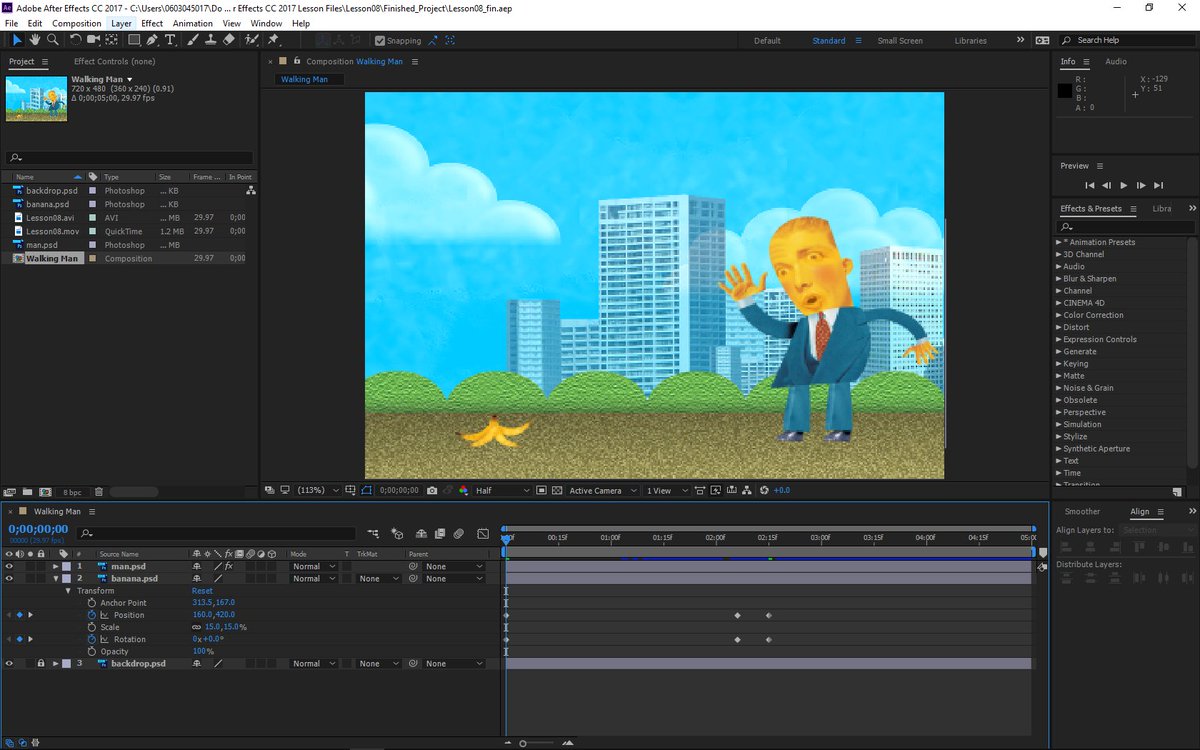Screen dimensions: 1200x750
Task: Toggle the Snapping checkbox
Action: 380,41
